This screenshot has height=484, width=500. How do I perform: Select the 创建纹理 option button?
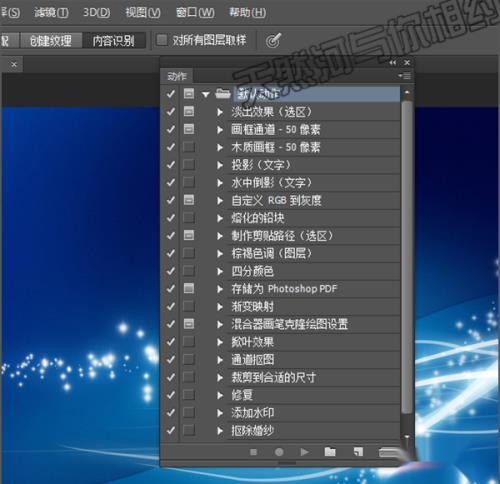tap(51, 41)
